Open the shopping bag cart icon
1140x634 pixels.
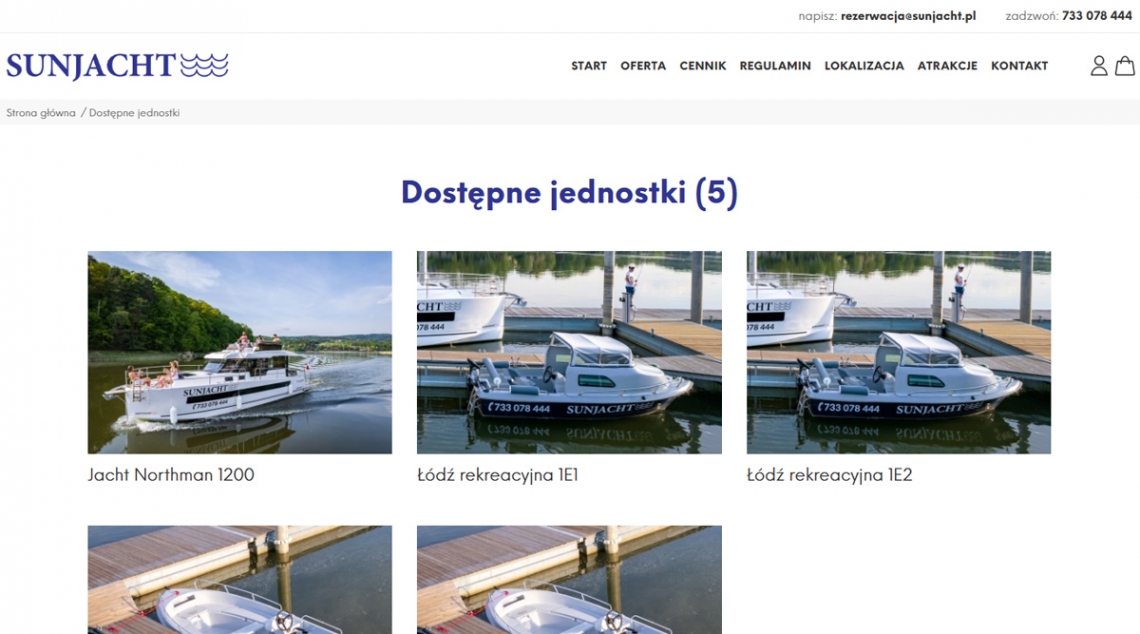[x=1125, y=65]
